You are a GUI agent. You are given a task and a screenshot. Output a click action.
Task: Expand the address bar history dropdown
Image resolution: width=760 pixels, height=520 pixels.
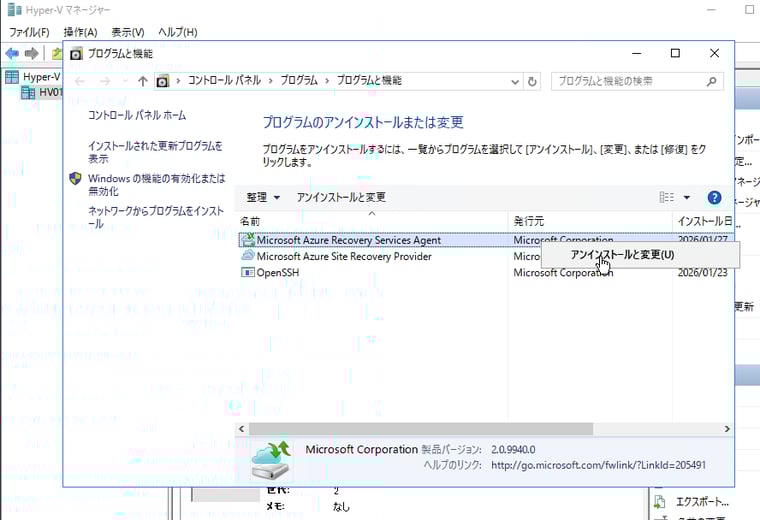tap(515, 82)
